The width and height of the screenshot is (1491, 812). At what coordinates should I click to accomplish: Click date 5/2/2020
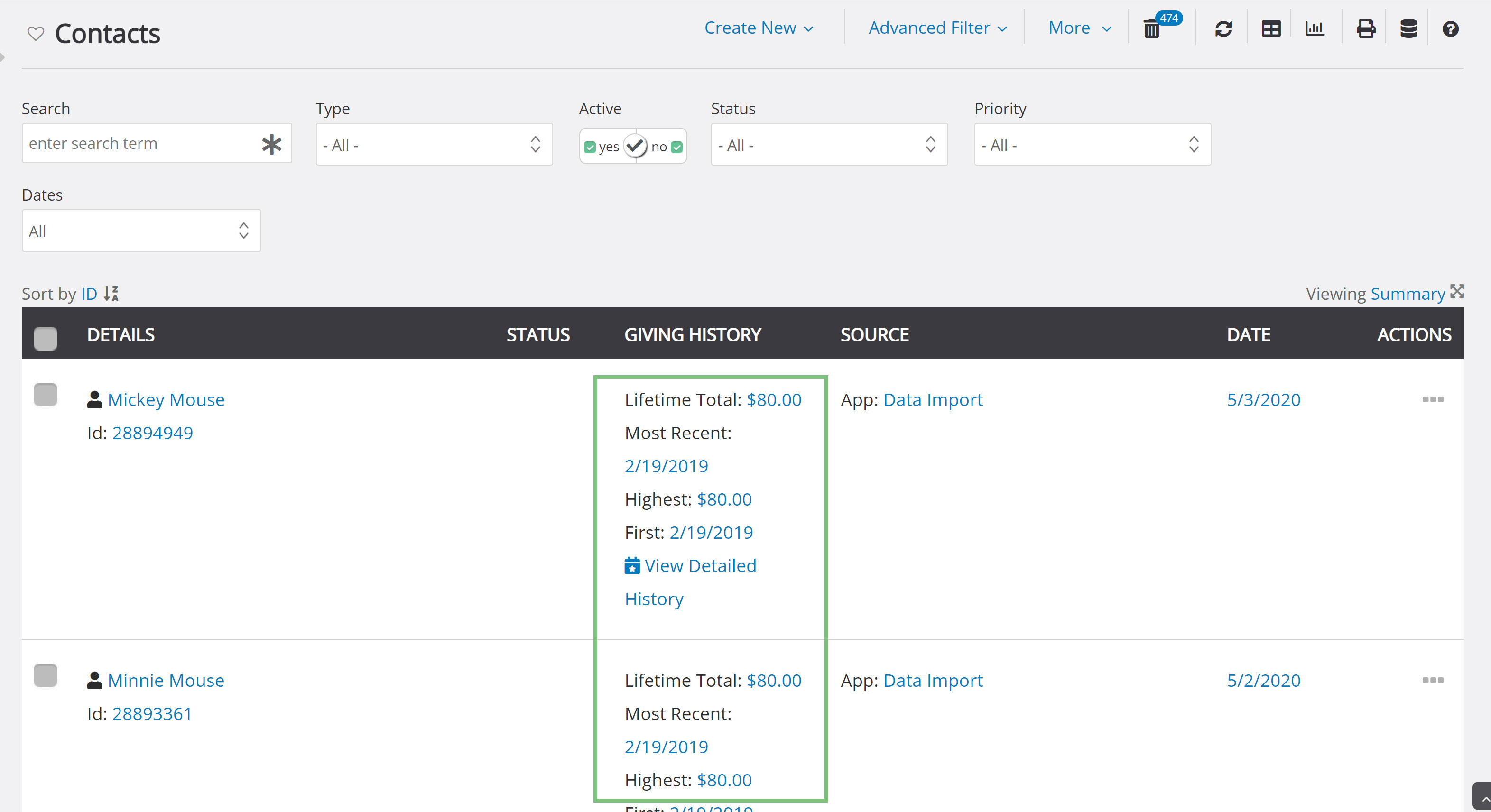[1263, 681]
